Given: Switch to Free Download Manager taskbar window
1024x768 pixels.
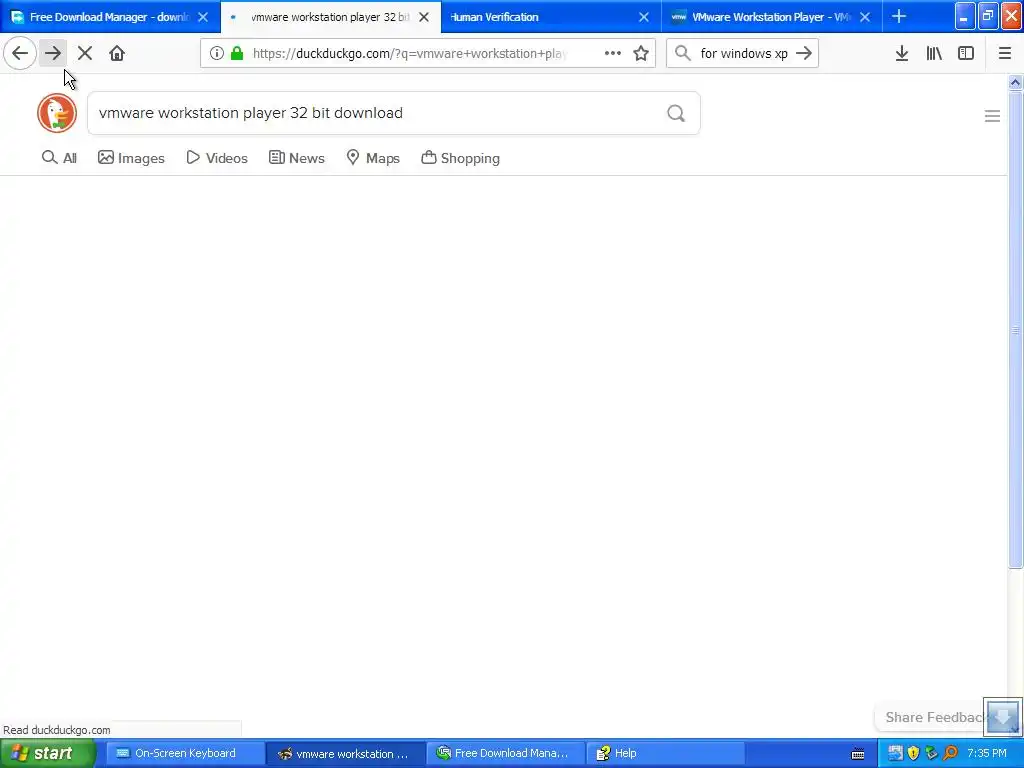Looking at the screenshot, I should [503, 754].
